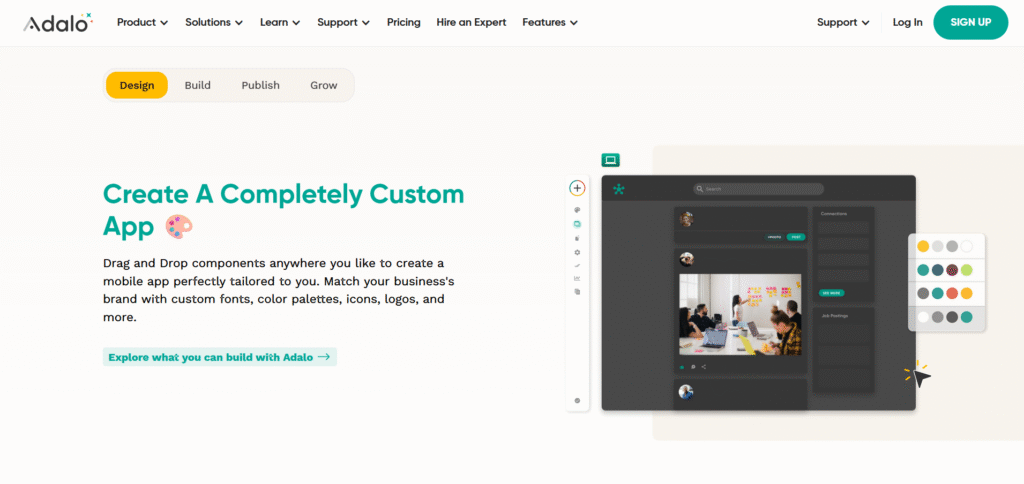The height and width of the screenshot is (484, 1024).
Task: Pick the yellow swatch in the palette's top row
Action: pyautogui.click(x=923, y=246)
